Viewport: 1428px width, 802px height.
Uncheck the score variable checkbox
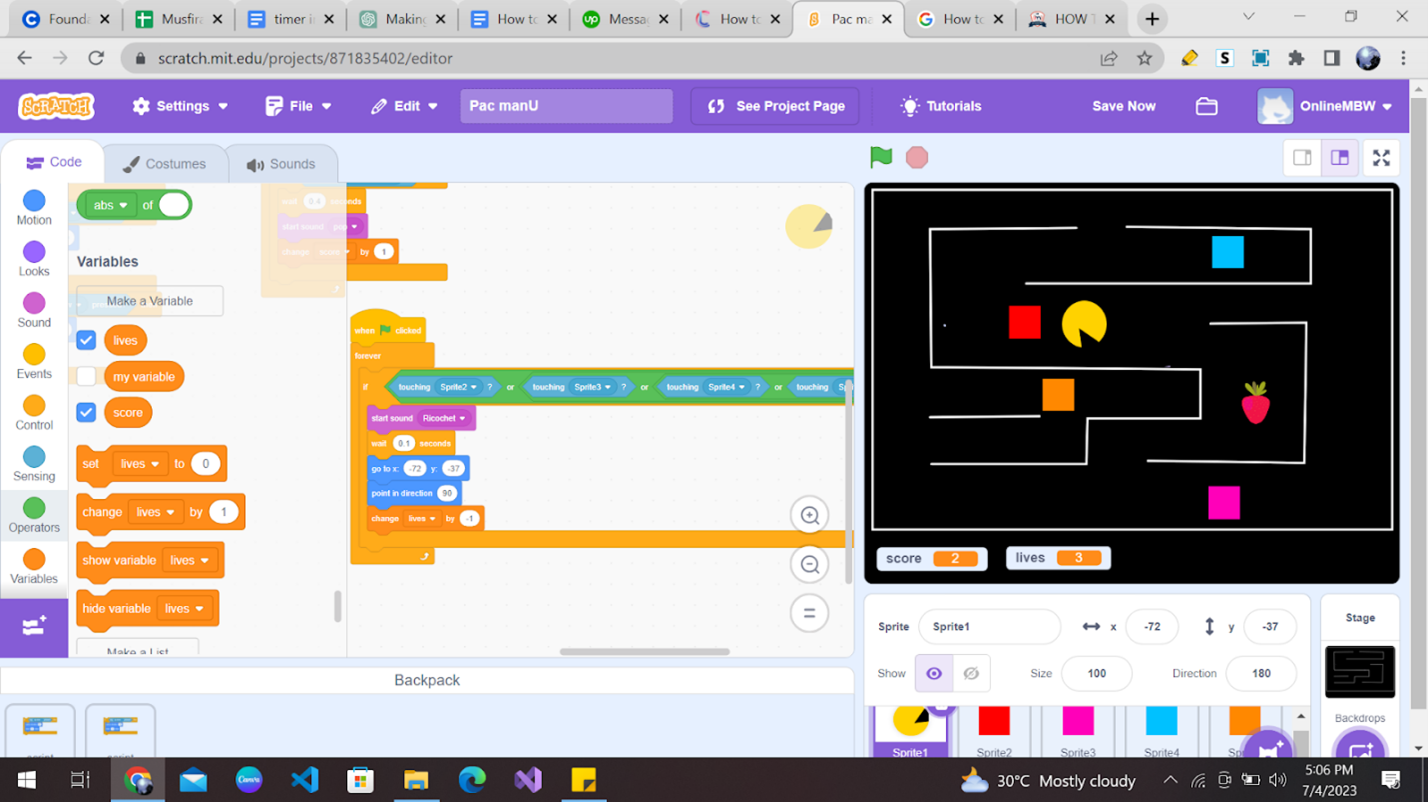[86, 412]
